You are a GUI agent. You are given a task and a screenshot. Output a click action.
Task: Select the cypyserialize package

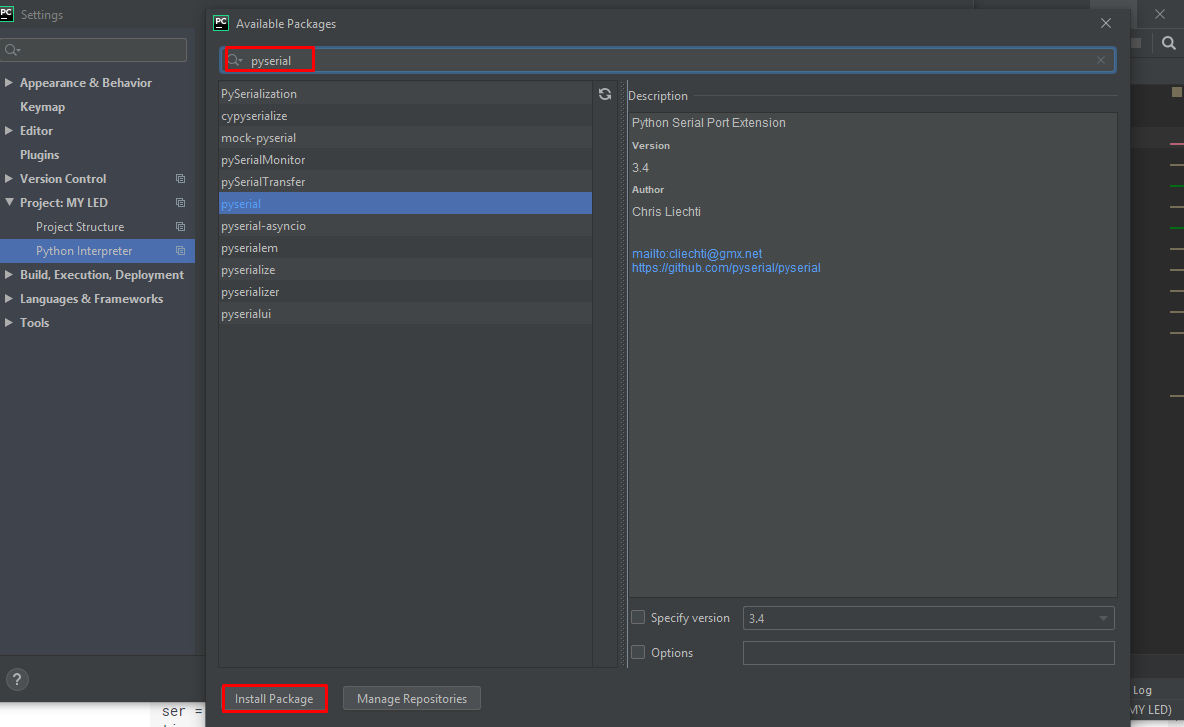(x=405, y=116)
